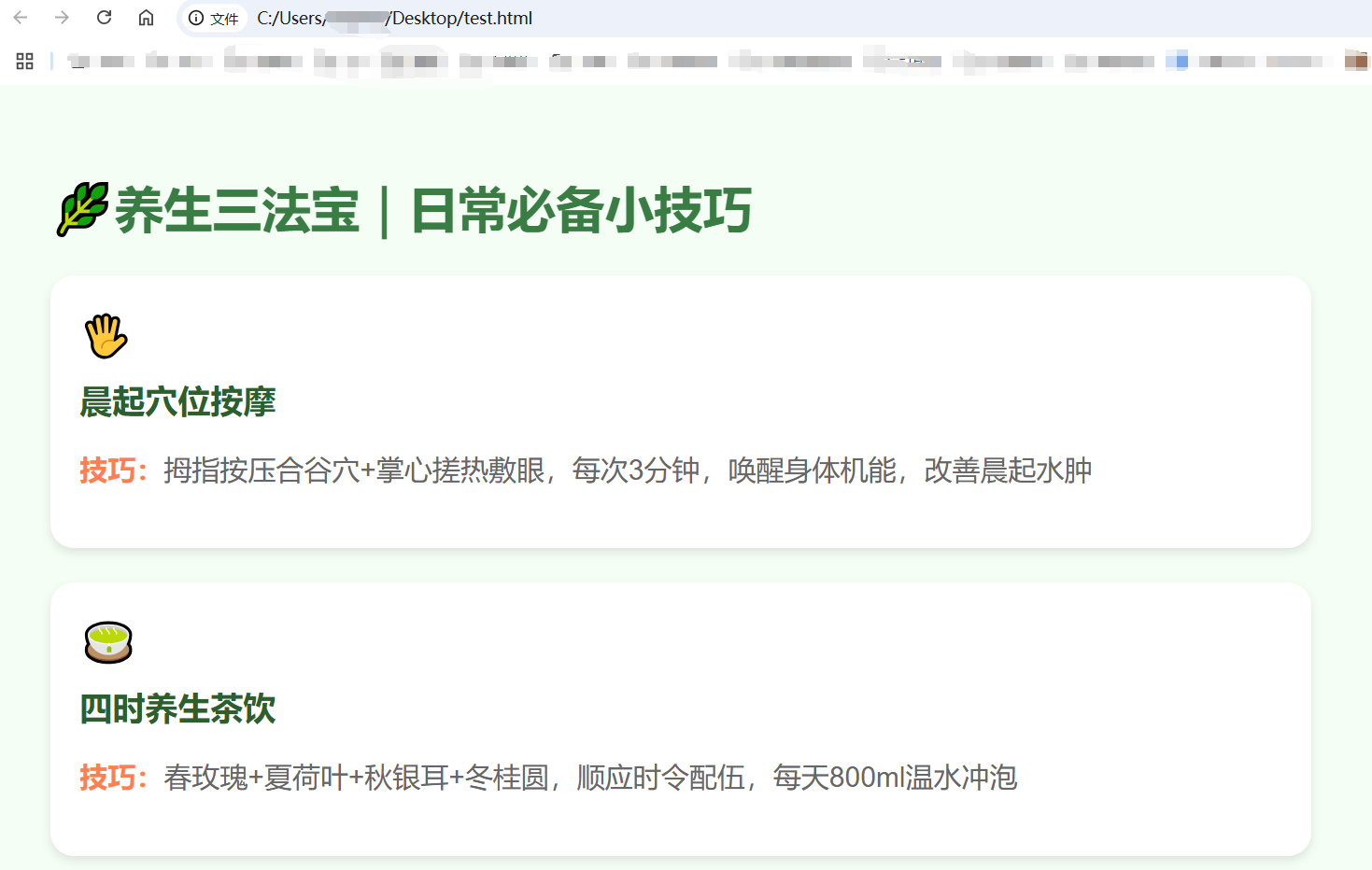The image size is (1372, 870).
Task: Click the orange 技巧 label in the massage card
Action: tap(113, 470)
